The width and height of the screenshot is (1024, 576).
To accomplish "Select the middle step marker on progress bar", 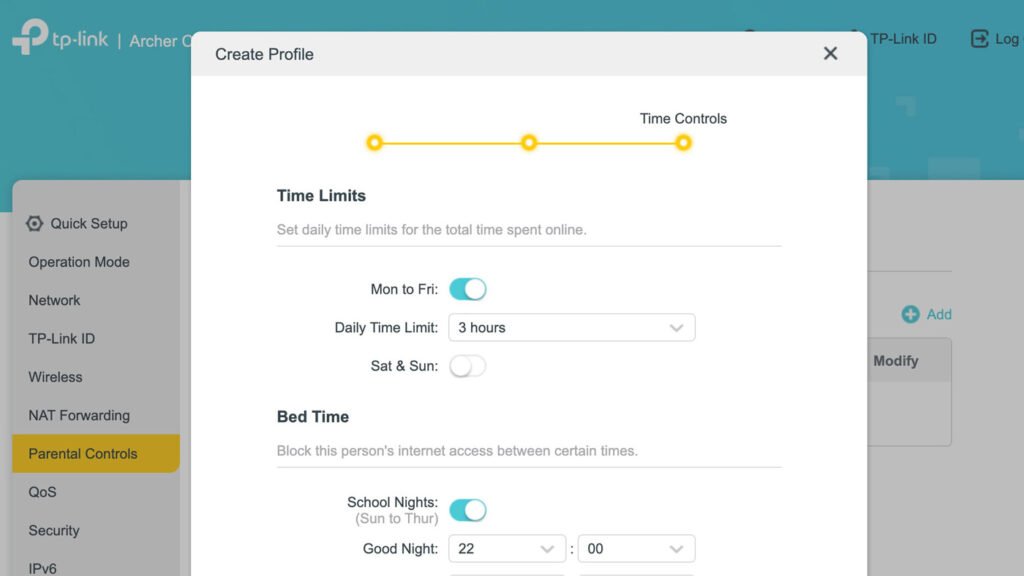I will (529, 143).
